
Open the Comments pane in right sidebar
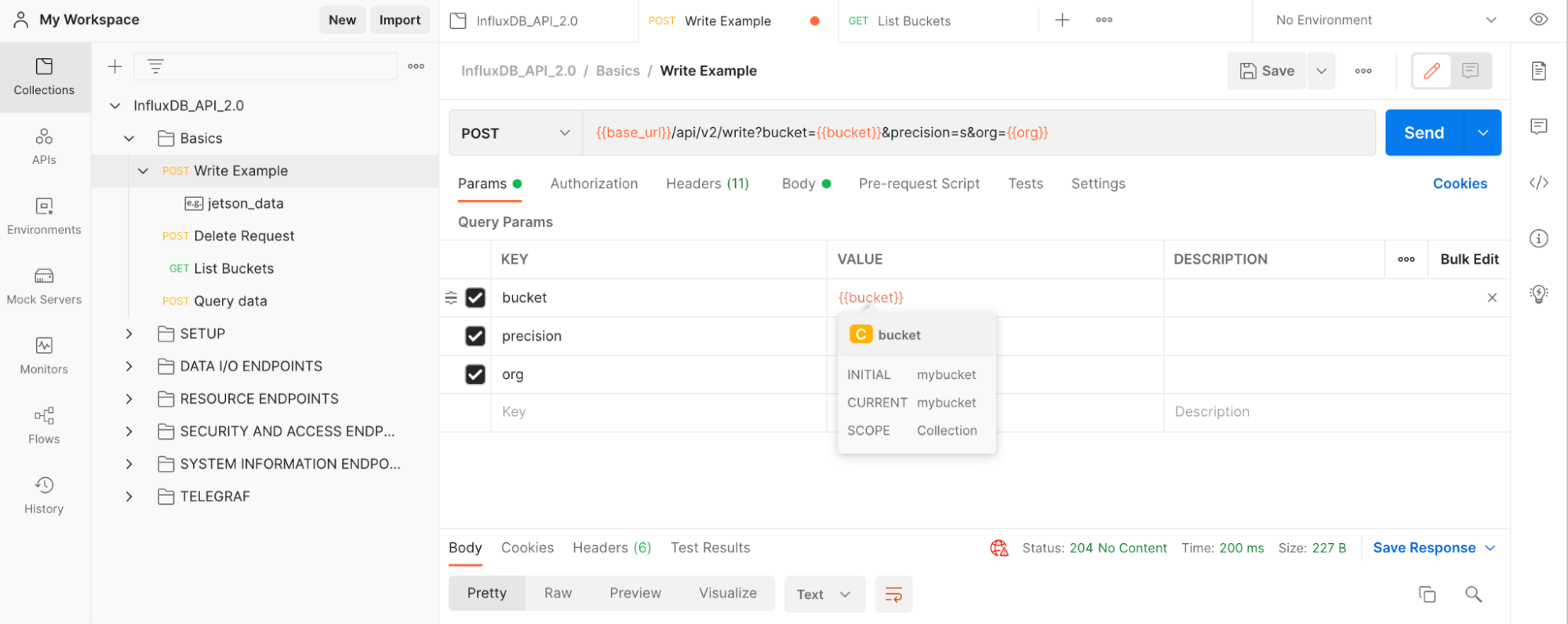tap(1539, 126)
